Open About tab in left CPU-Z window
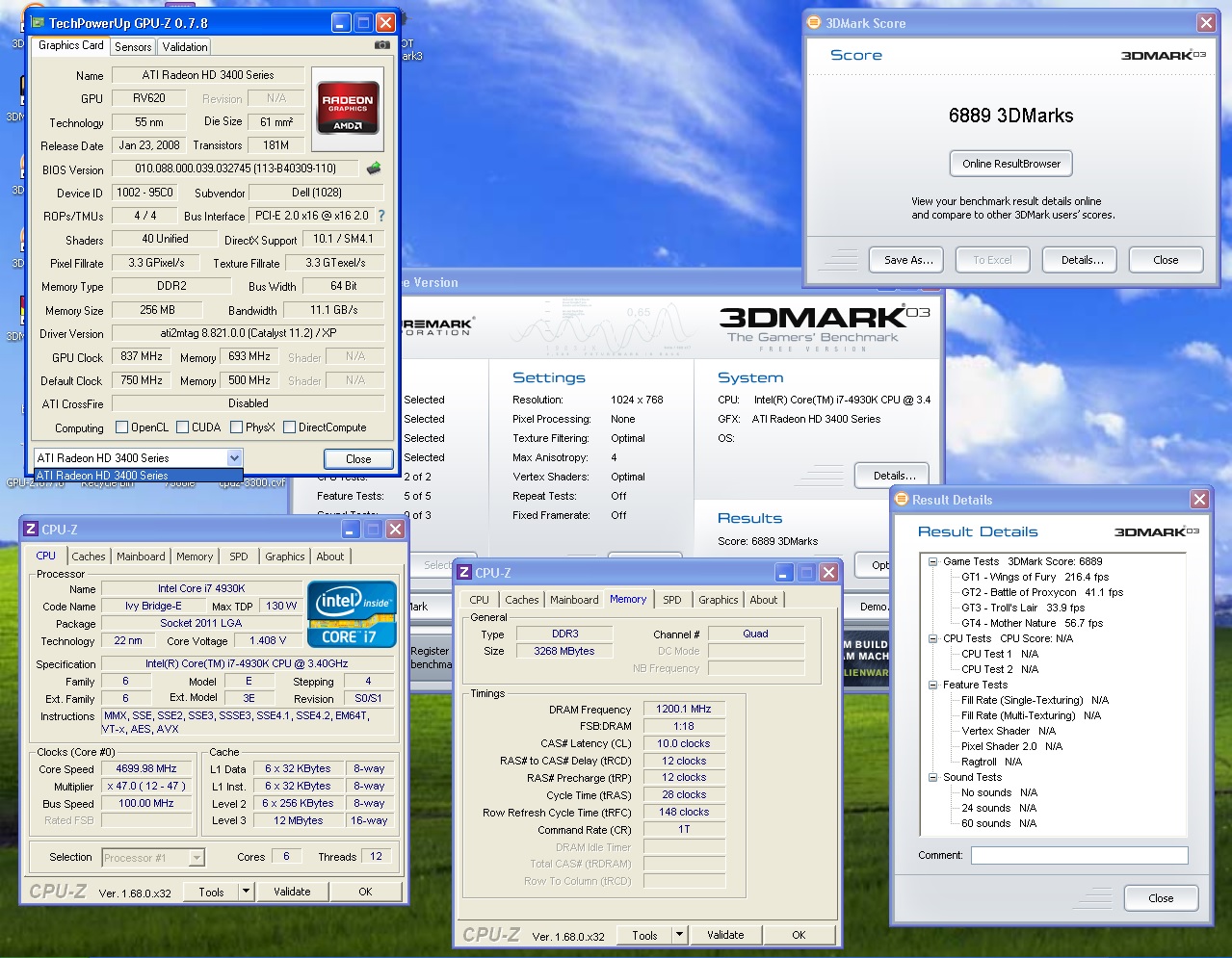Screen dimensions: 1232x958 click(x=330, y=557)
